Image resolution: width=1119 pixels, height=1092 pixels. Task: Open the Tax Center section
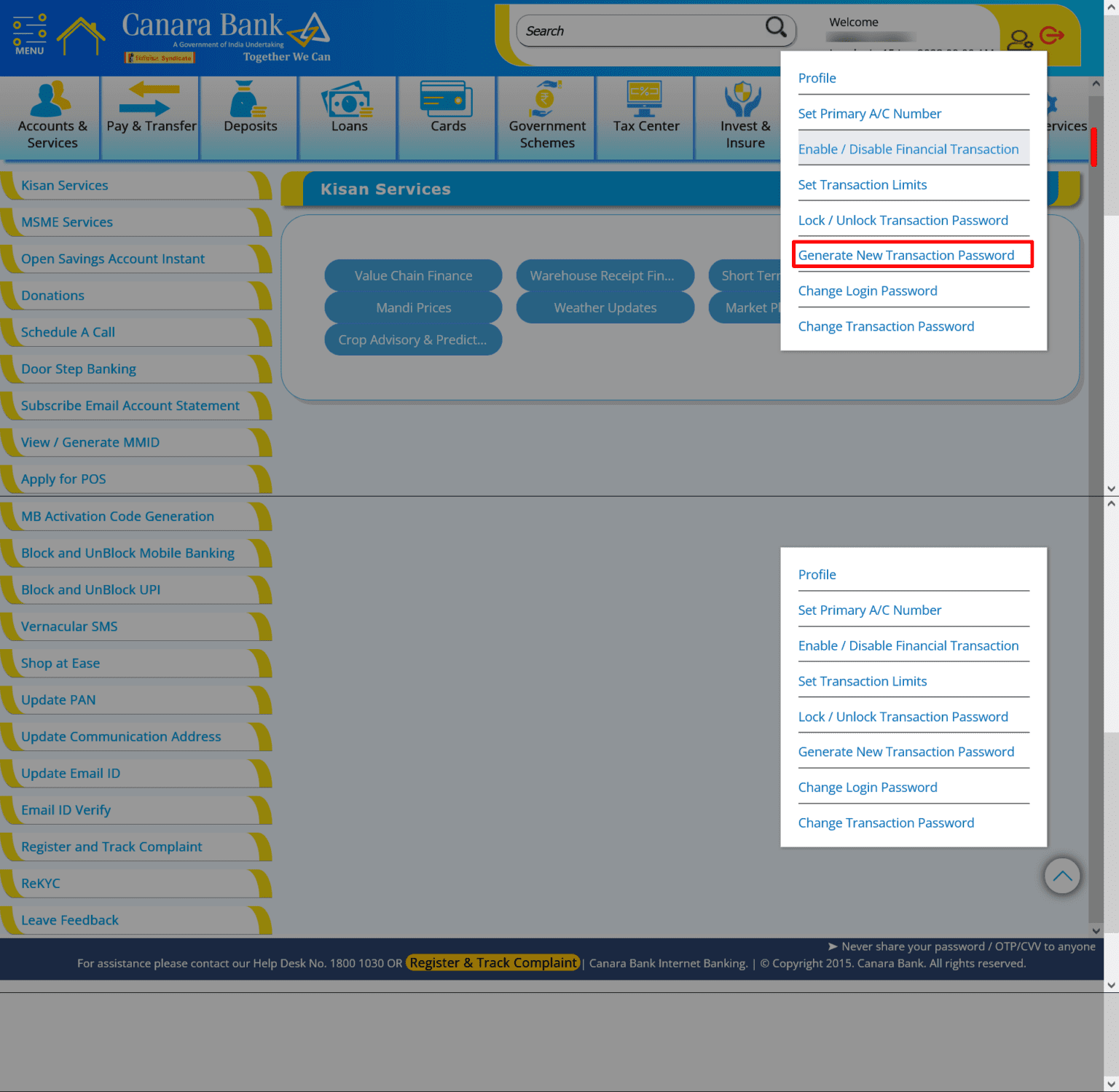[x=646, y=117]
